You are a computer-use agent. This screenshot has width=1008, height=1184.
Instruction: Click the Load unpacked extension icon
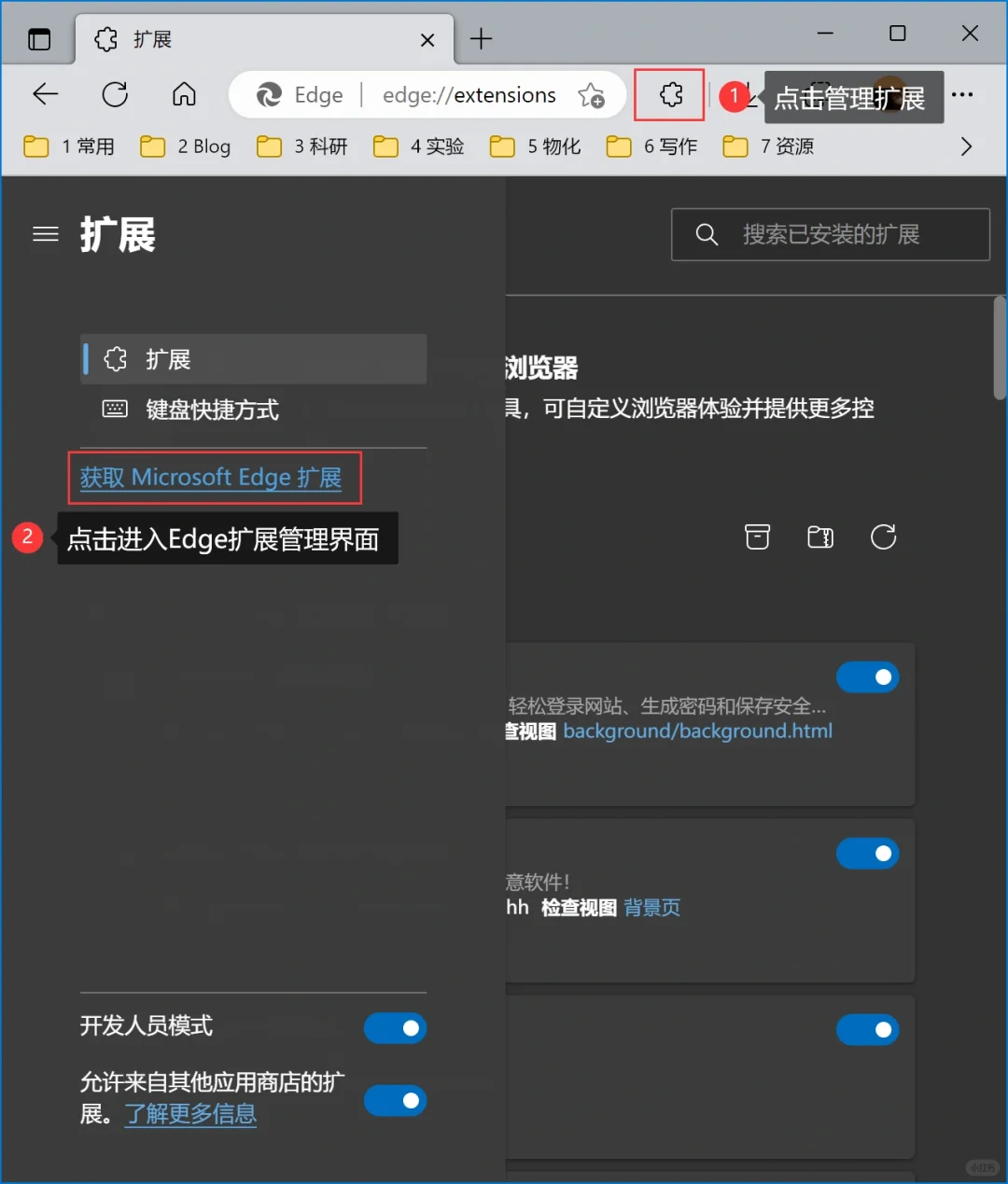[757, 537]
